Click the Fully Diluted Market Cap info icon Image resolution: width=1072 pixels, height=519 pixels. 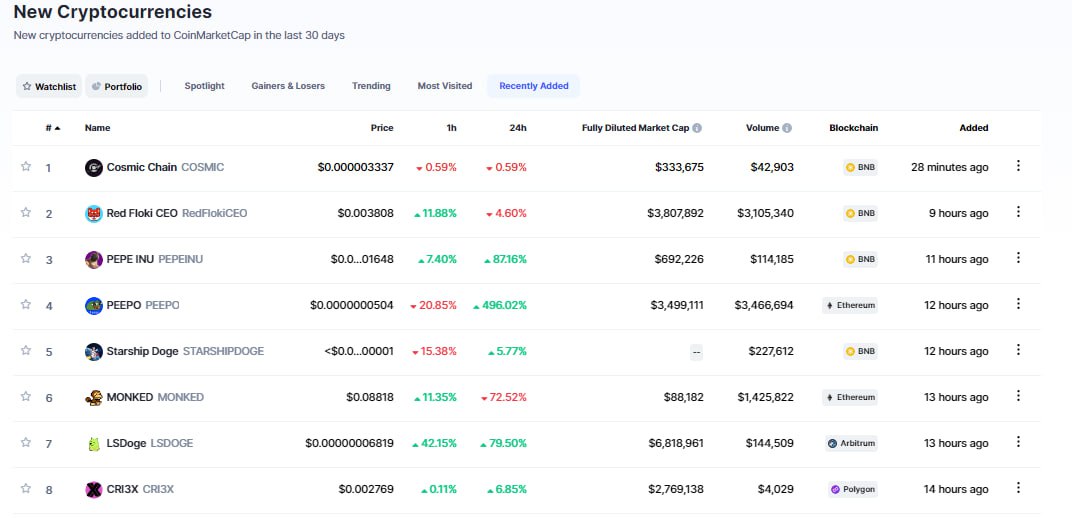(x=697, y=128)
